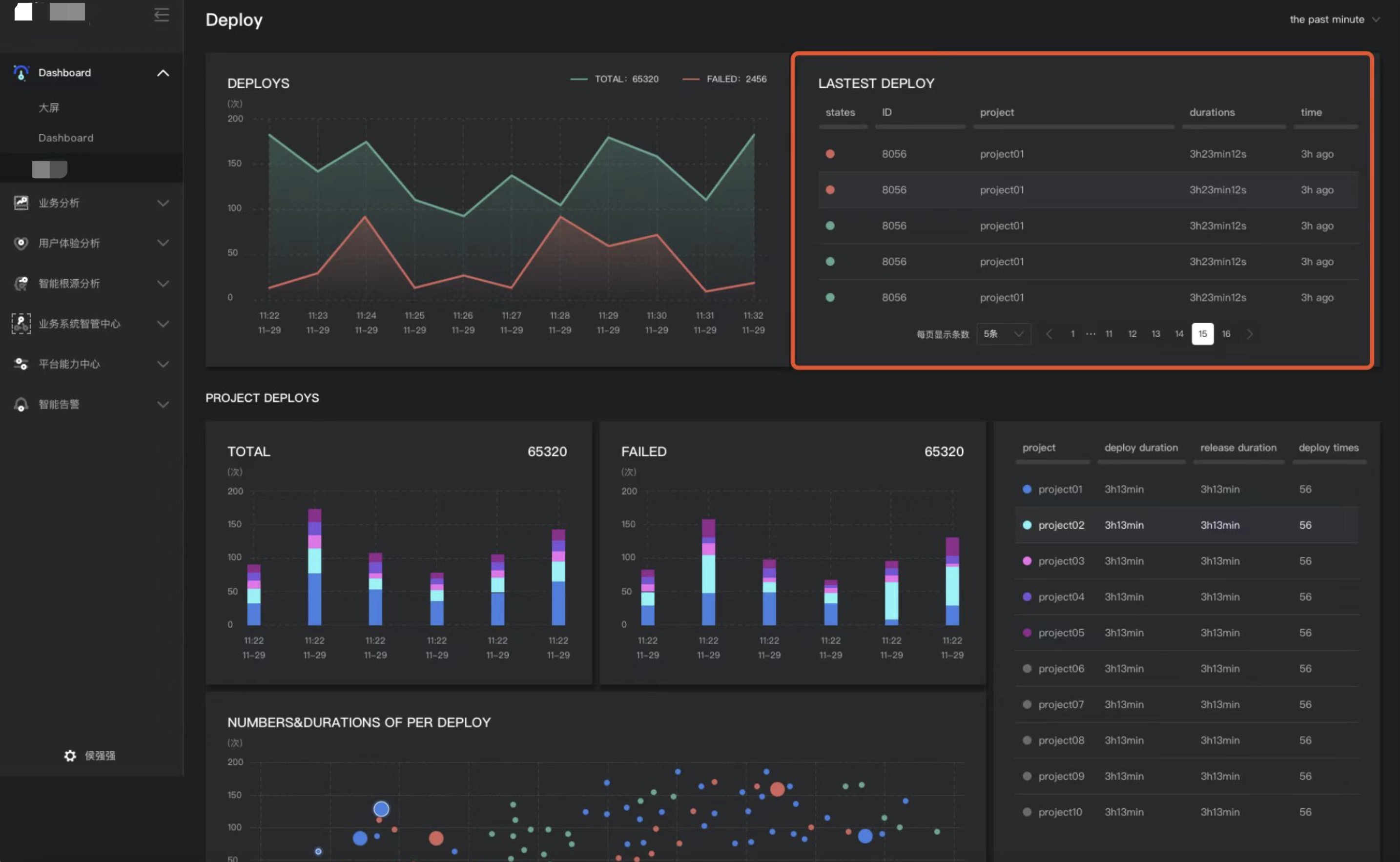Click the 用户体验分析 shield icon
The image size is (1400, 862).
21,244
